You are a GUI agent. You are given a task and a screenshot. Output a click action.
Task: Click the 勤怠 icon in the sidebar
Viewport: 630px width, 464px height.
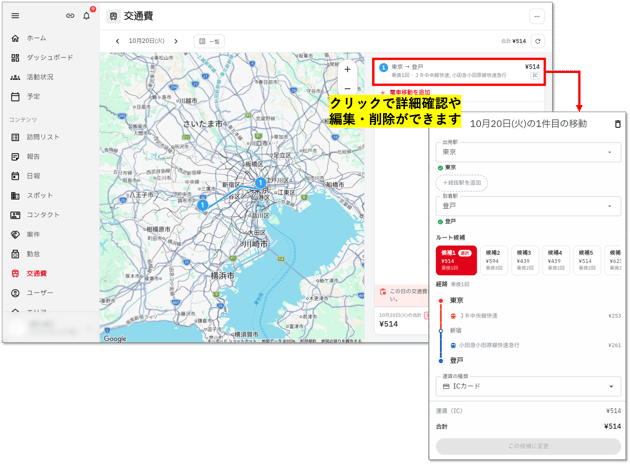tap(15, 254)
